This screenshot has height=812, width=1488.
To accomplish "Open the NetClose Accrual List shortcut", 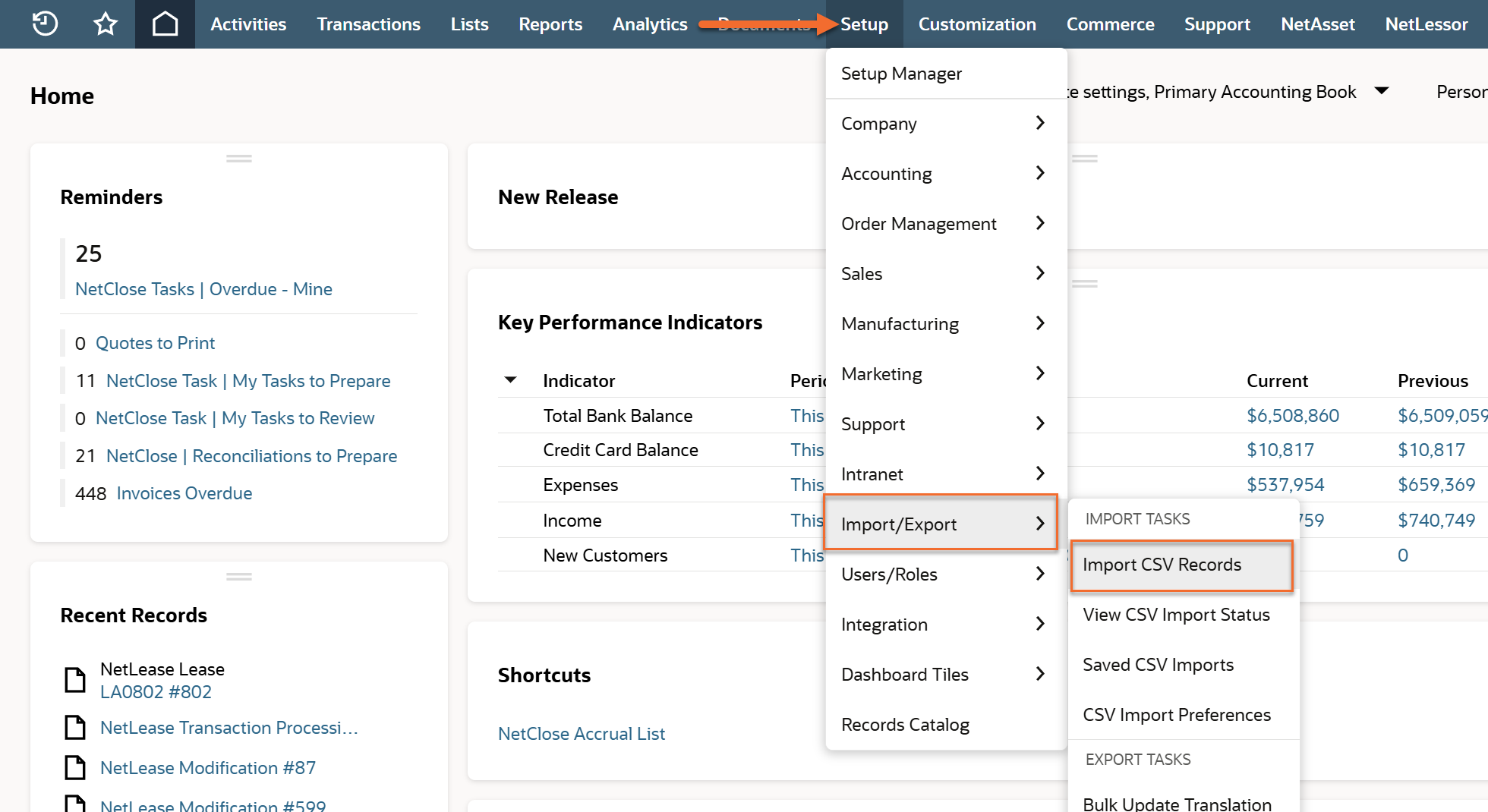I will pos(581,734).
